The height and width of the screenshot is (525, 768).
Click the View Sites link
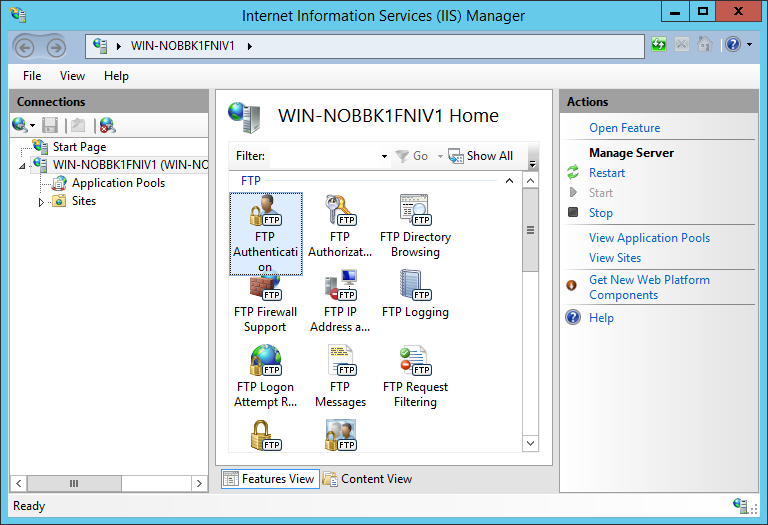pos(615,258)
